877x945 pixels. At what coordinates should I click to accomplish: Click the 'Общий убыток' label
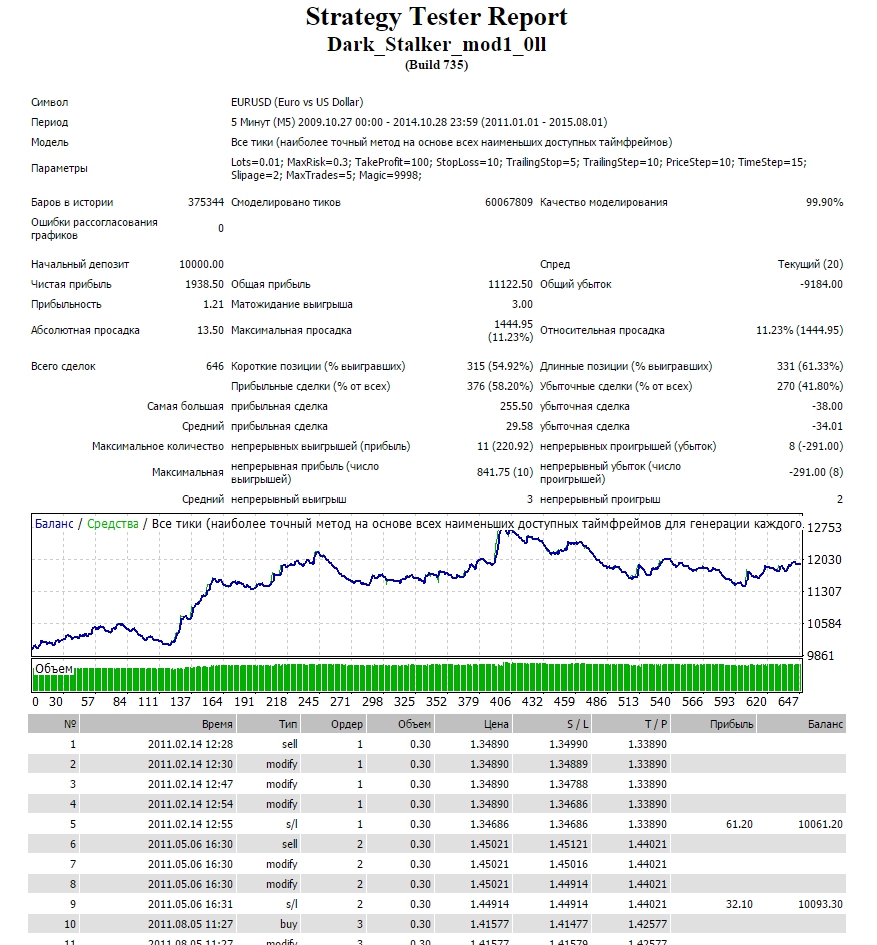(x=576, y=284)
